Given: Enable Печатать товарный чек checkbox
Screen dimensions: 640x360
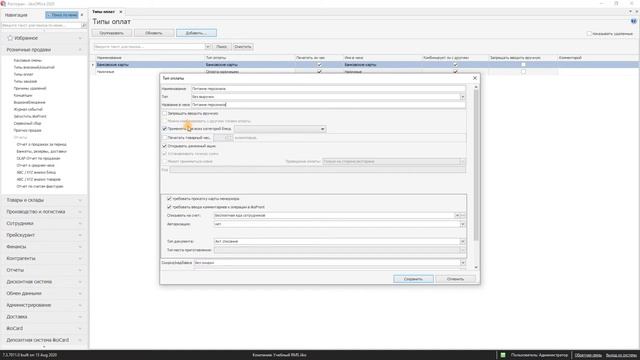Looking at the screenshot, I should (164, 138).
